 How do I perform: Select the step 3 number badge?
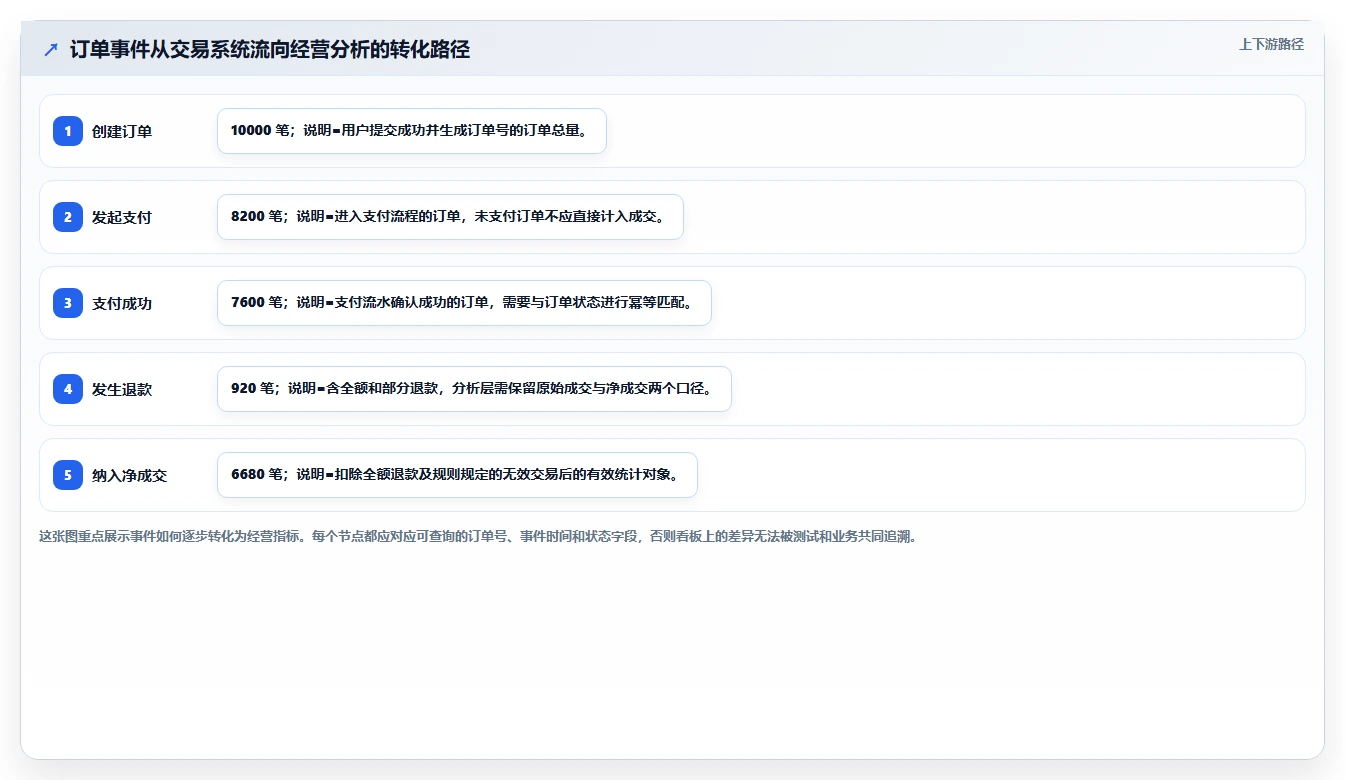point(68,303)
